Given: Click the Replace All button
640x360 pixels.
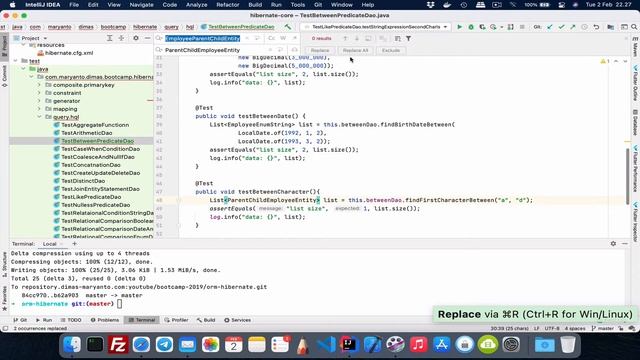Looking at the screenshot, I should click(x=355, y=50).
